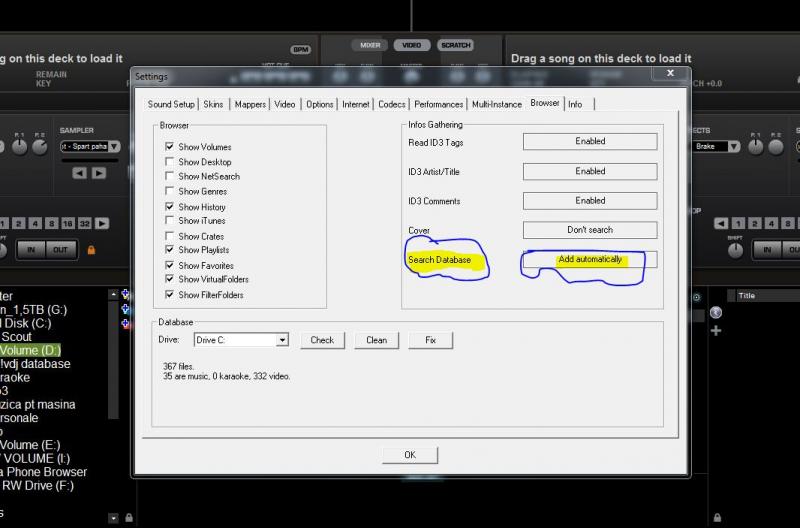Click the orange loop lock icon
This screenshot has height=528, width=800.
(x=91, y=249)
